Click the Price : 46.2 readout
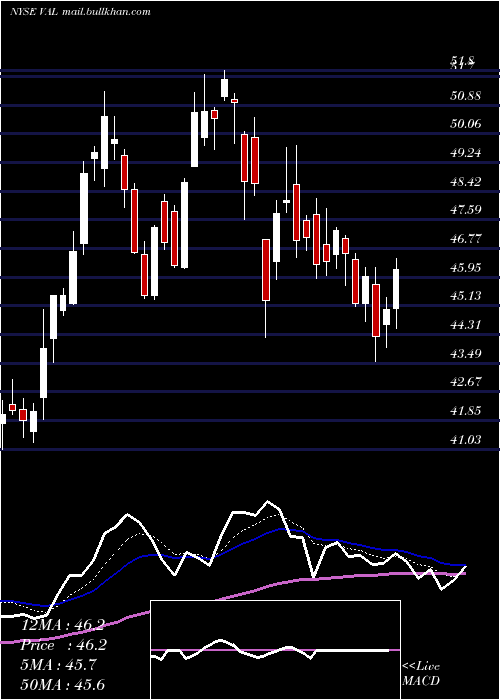Viewport: 500px width, 700px height. pyautogui.click(x=62, y=645)
